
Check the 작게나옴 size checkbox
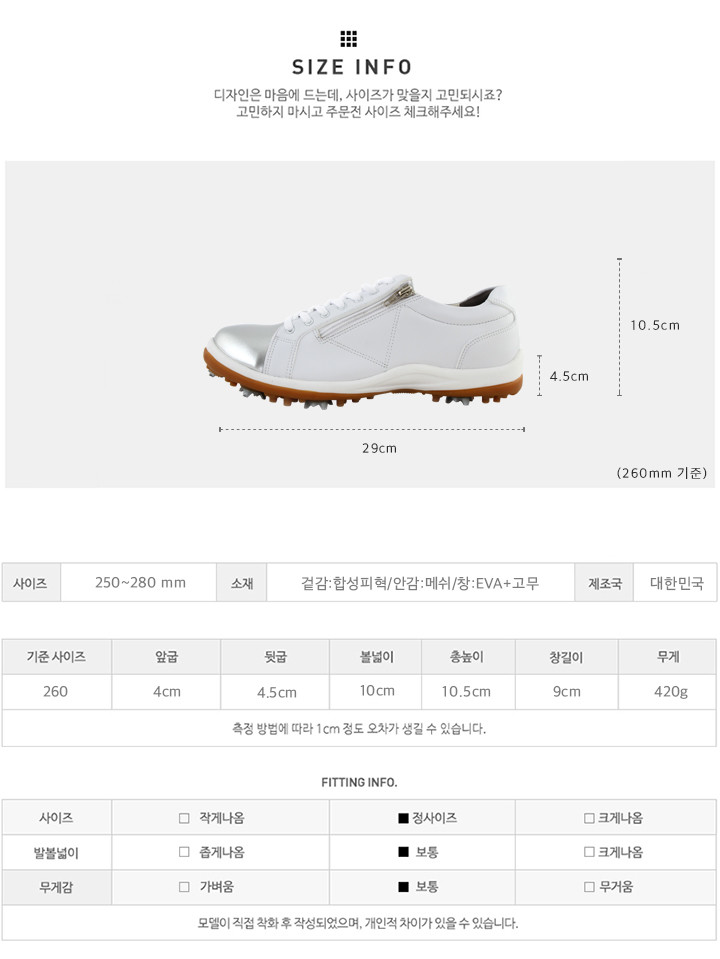click(184, 818)
